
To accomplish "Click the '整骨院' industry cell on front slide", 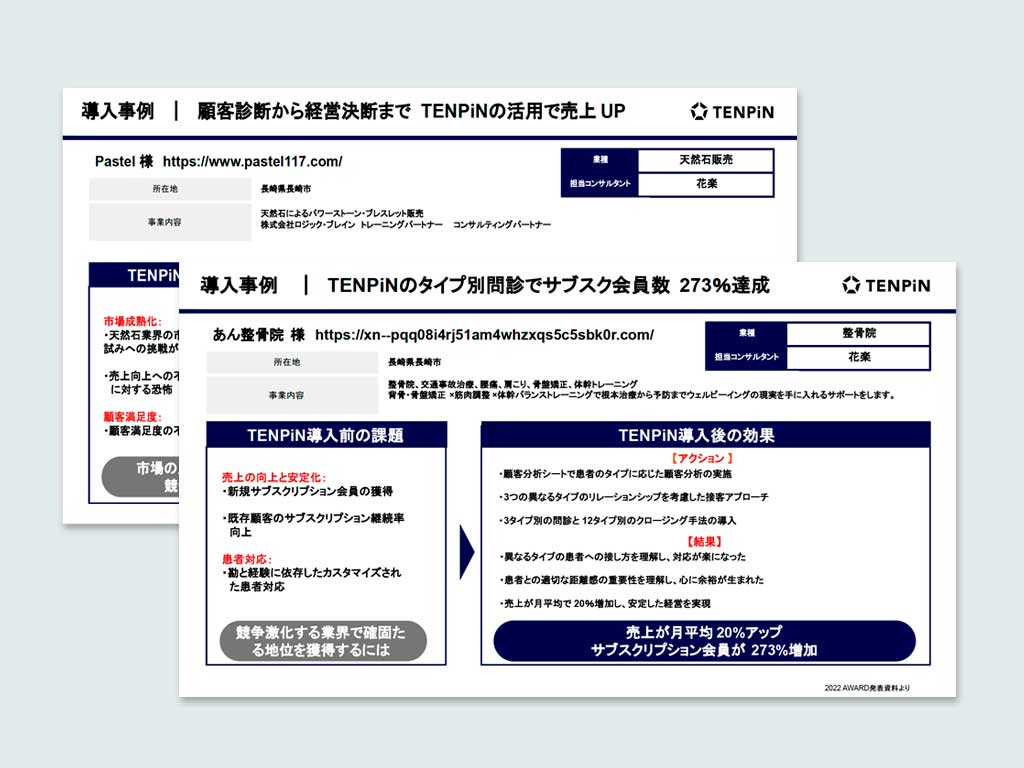I will [858, 333].
